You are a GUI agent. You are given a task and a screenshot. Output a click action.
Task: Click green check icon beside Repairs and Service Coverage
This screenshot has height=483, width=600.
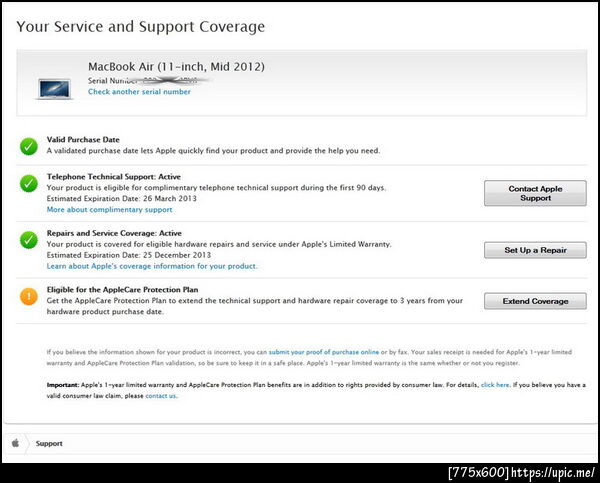tap(29, 240)
